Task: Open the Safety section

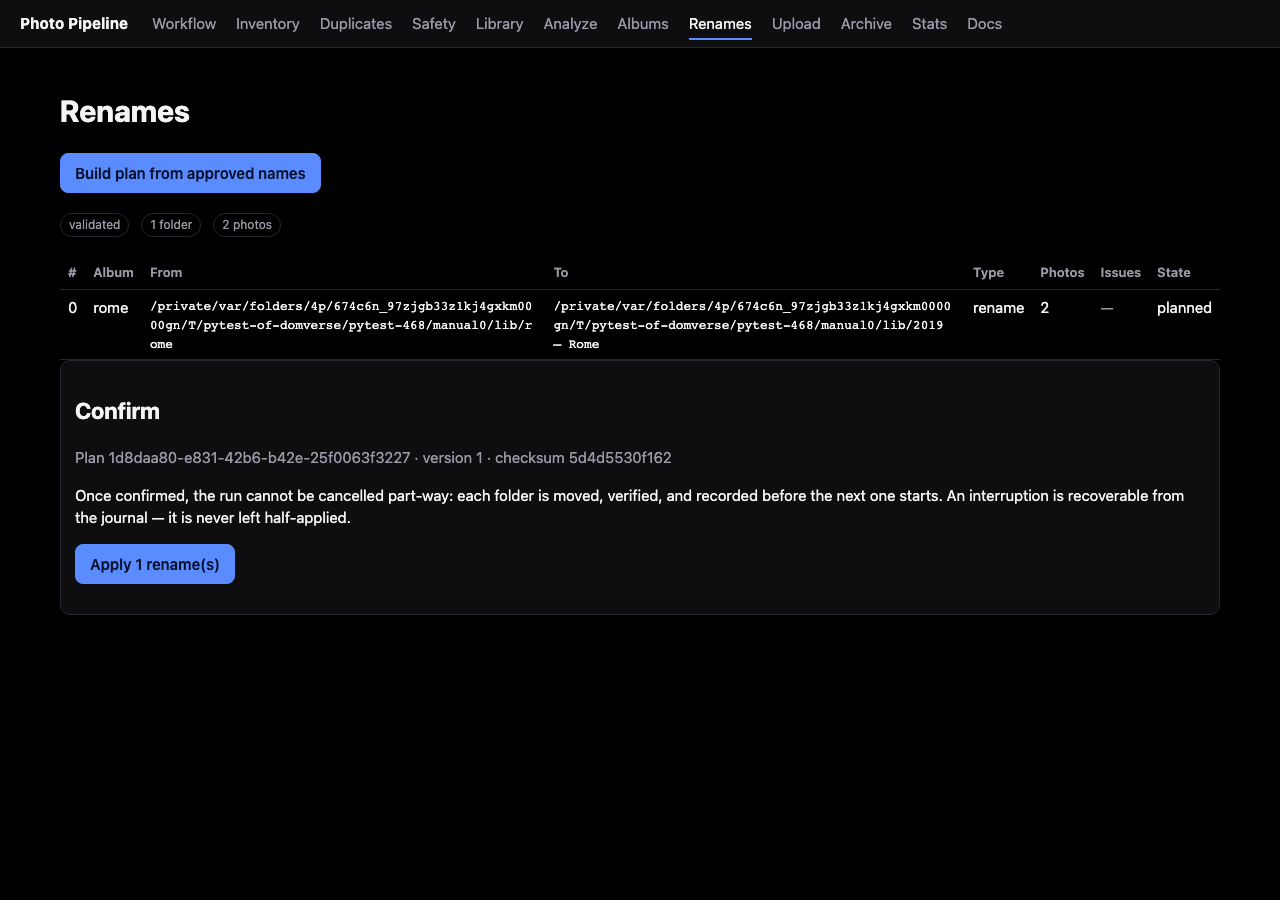Action: click(434, 24)
